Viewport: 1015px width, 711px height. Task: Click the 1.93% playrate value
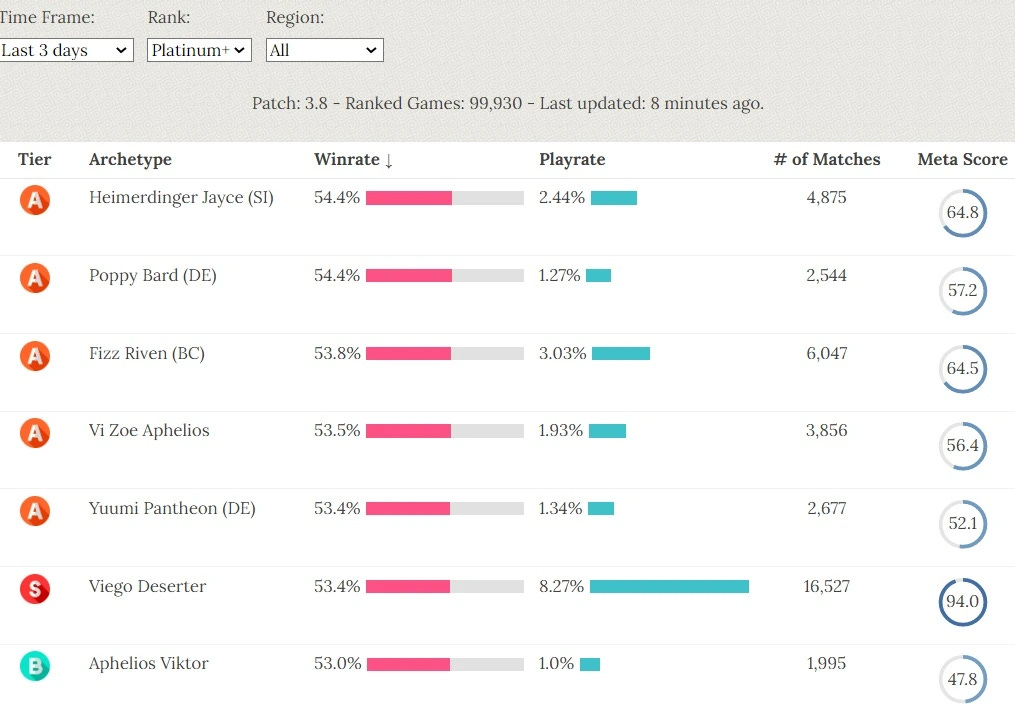tap(561, 431)
